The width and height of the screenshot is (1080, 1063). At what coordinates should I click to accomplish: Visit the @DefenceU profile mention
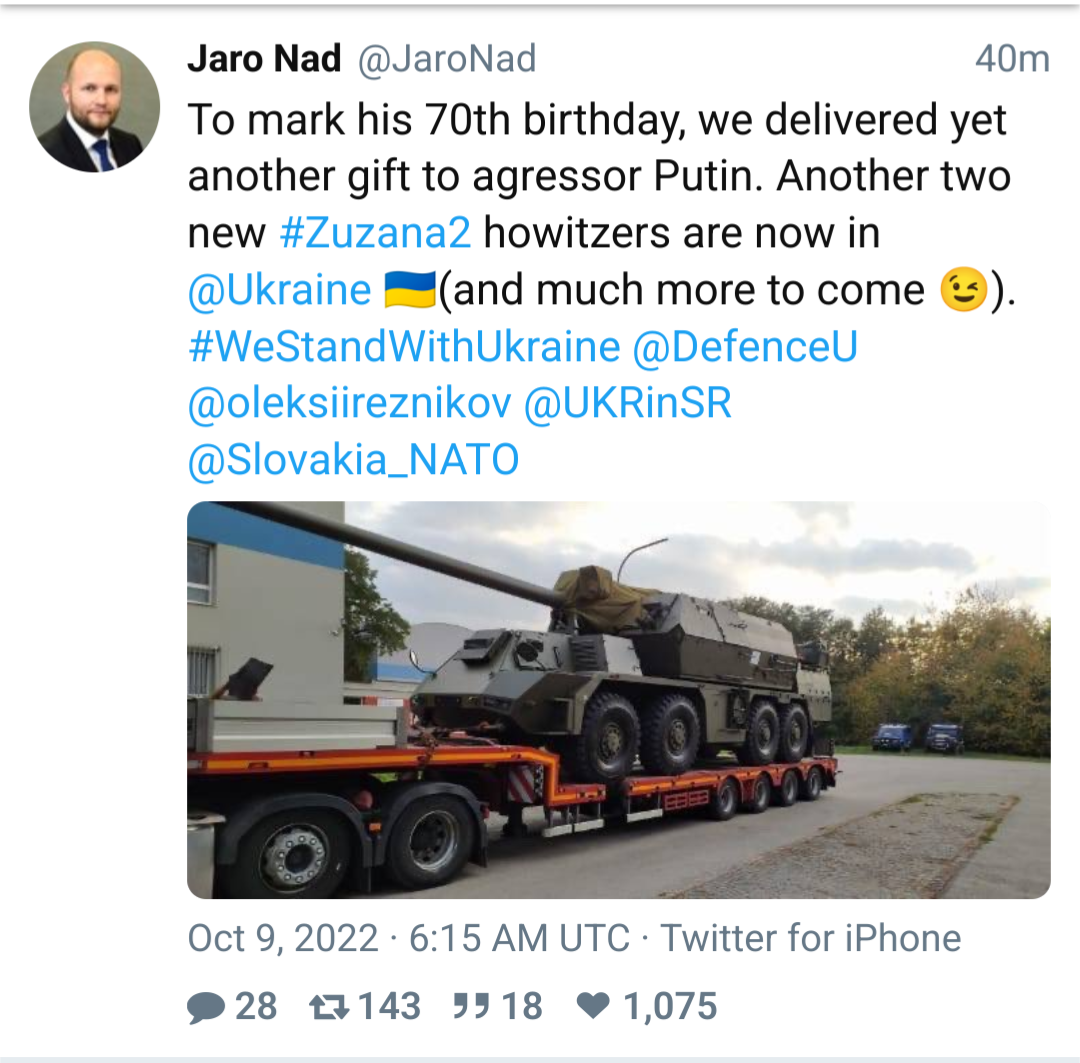click(x=745, y=346)
